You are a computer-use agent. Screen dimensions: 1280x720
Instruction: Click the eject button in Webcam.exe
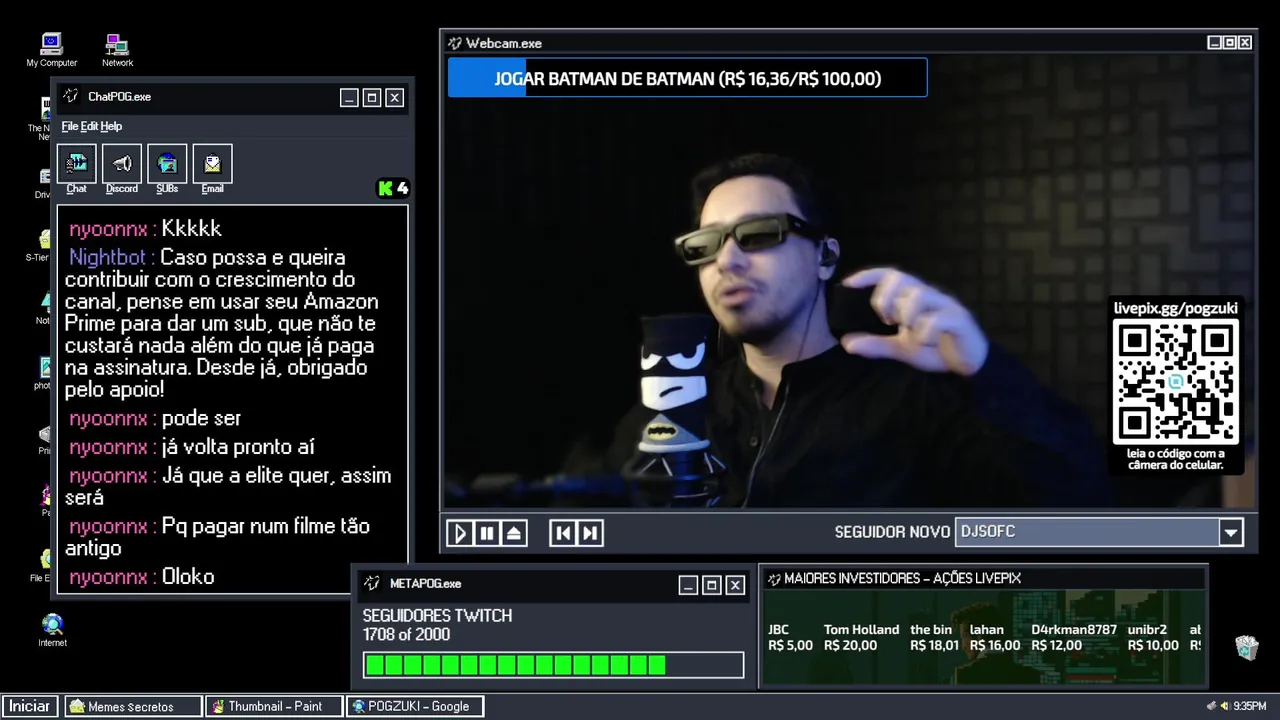(x=514, y=533)
